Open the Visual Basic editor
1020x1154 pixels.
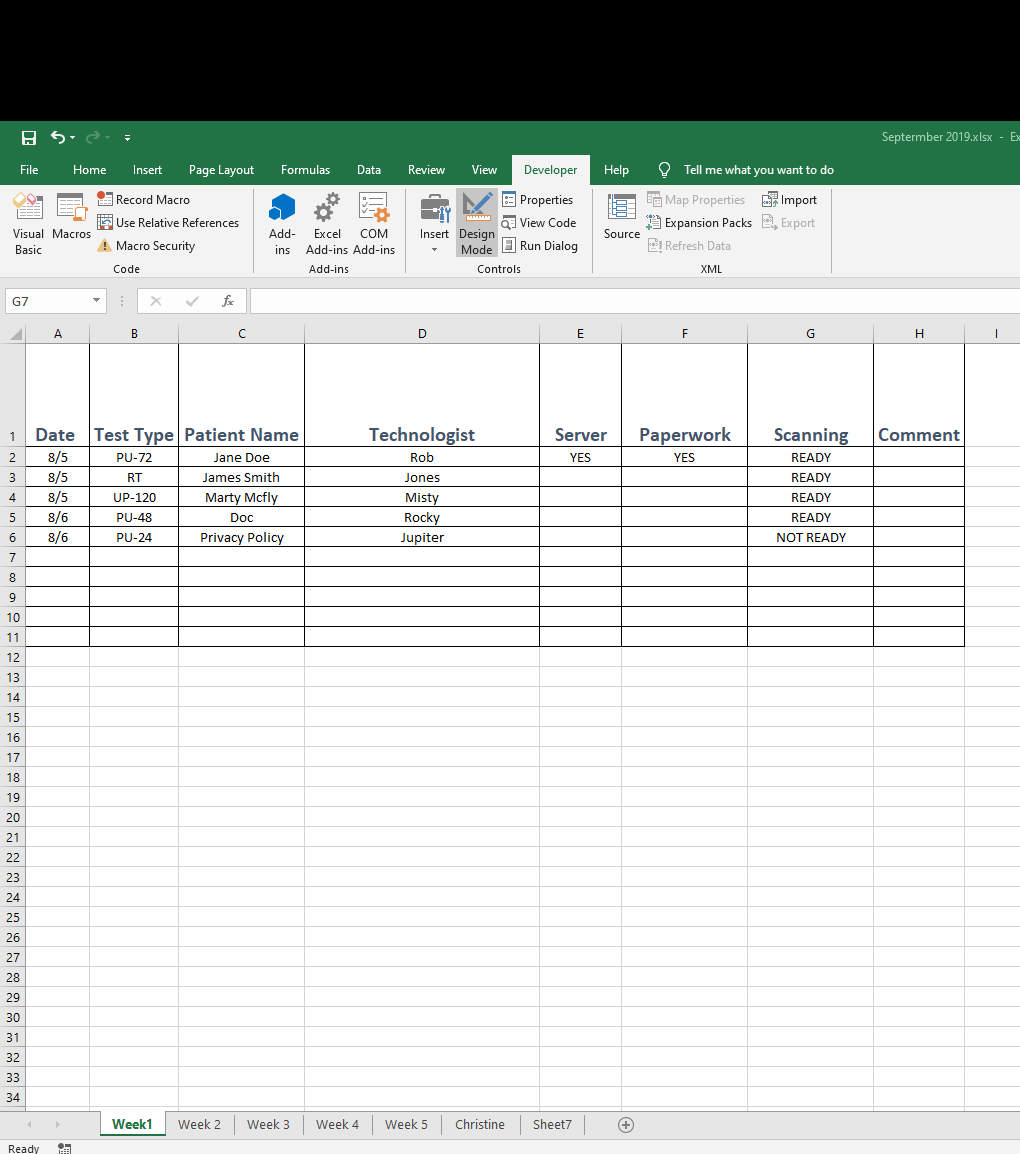pos(28,220)
